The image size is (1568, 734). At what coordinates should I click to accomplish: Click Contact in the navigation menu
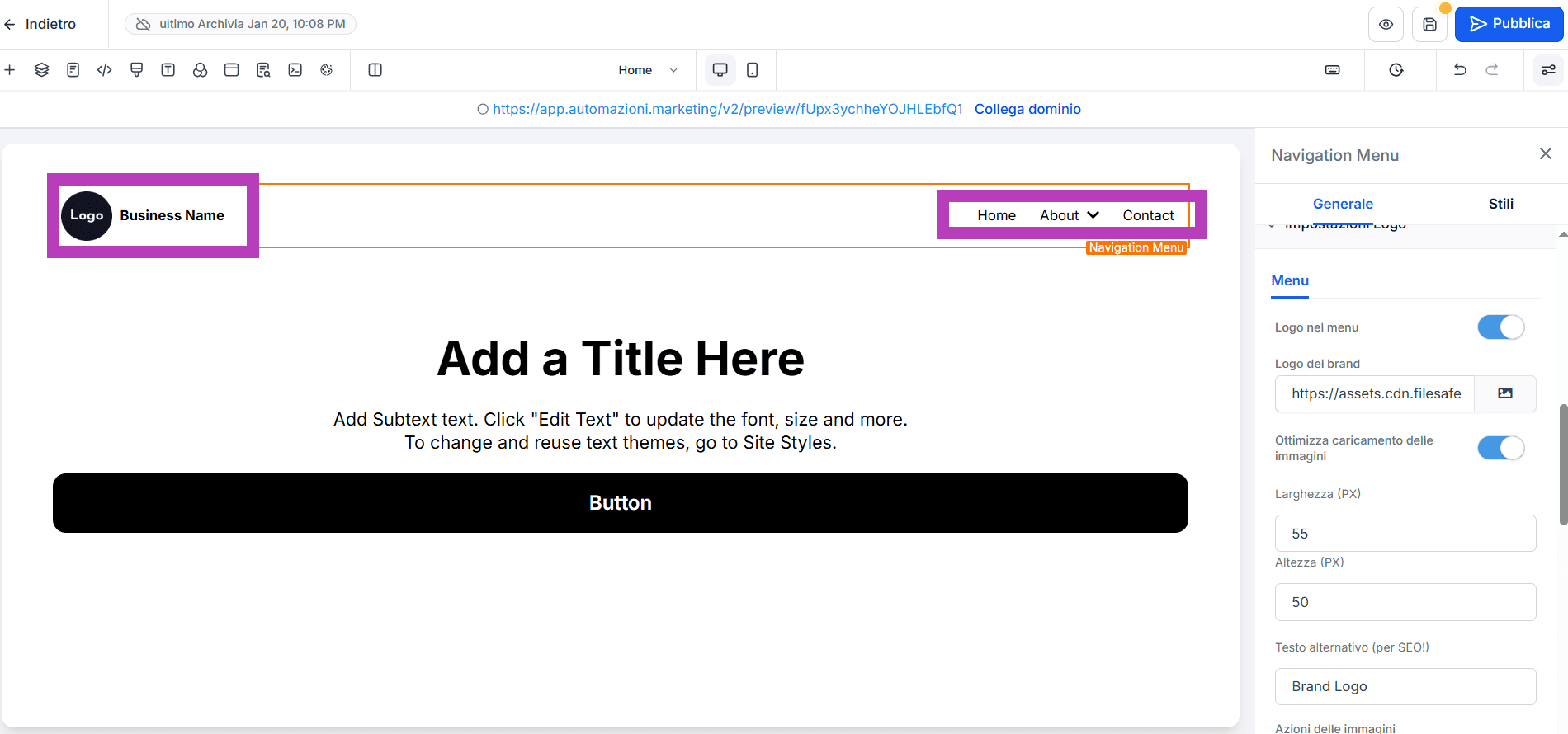[1148, 215]
